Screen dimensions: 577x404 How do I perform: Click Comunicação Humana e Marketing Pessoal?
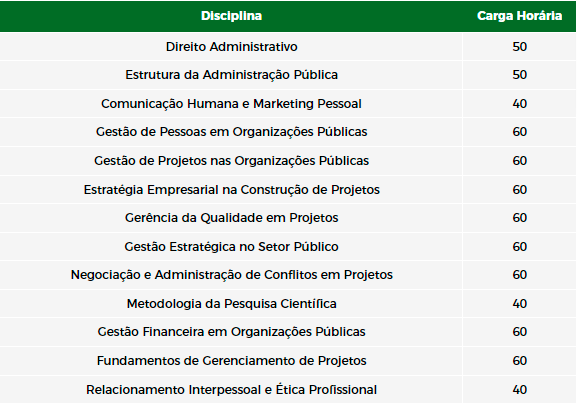(x=231, y=104)
